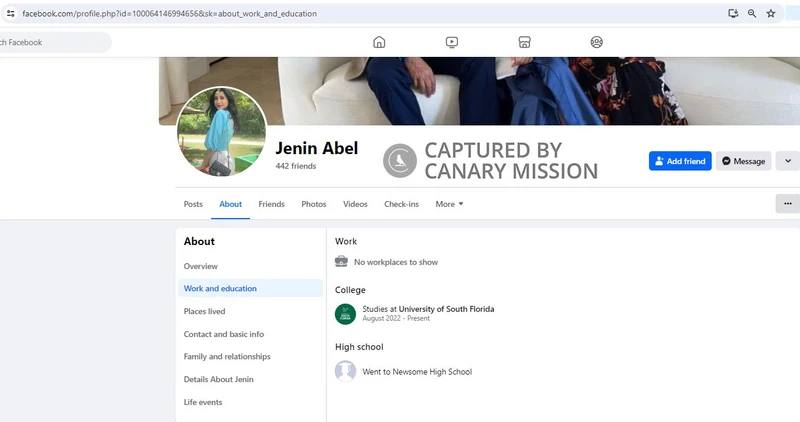Click the 'August 2022 - Present' text
The image size is (800, 422).
point(396,318)
